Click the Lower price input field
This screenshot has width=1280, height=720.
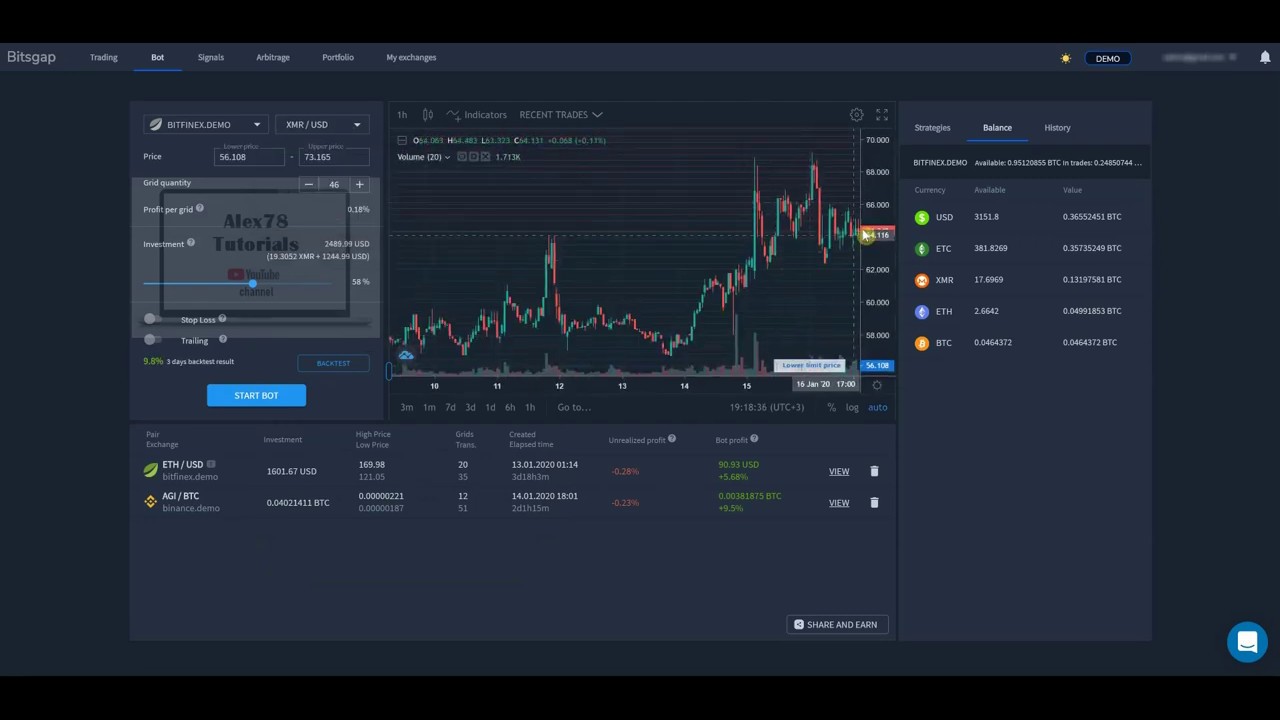(250, 157)
